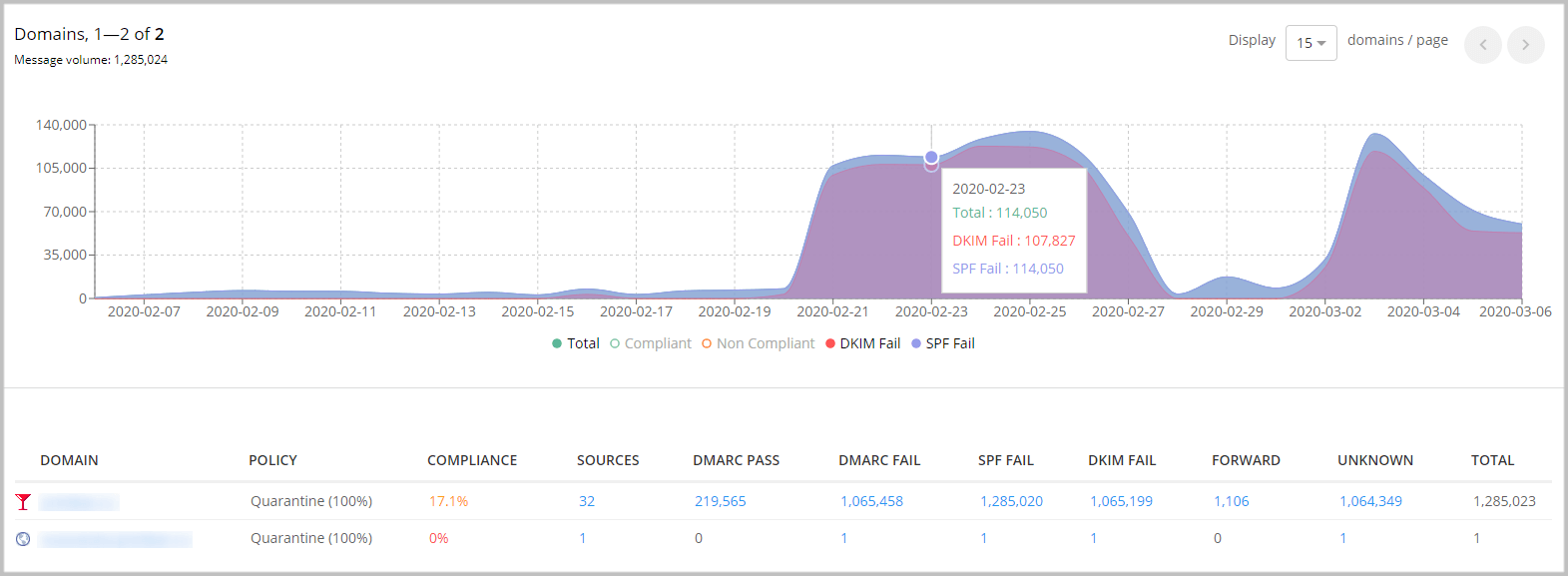The image size is (1568, 576).
Task: Open the first blurred domain name link
Action: tap(80, 502)
